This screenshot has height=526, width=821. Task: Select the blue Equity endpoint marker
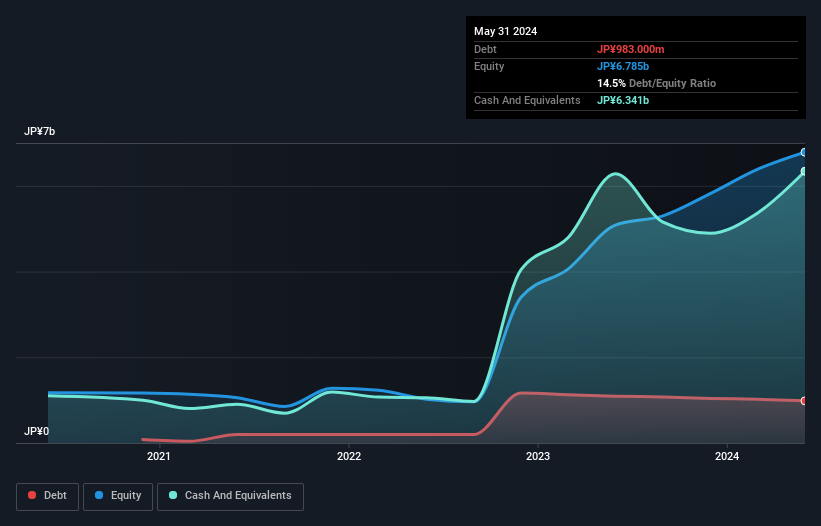804,152
